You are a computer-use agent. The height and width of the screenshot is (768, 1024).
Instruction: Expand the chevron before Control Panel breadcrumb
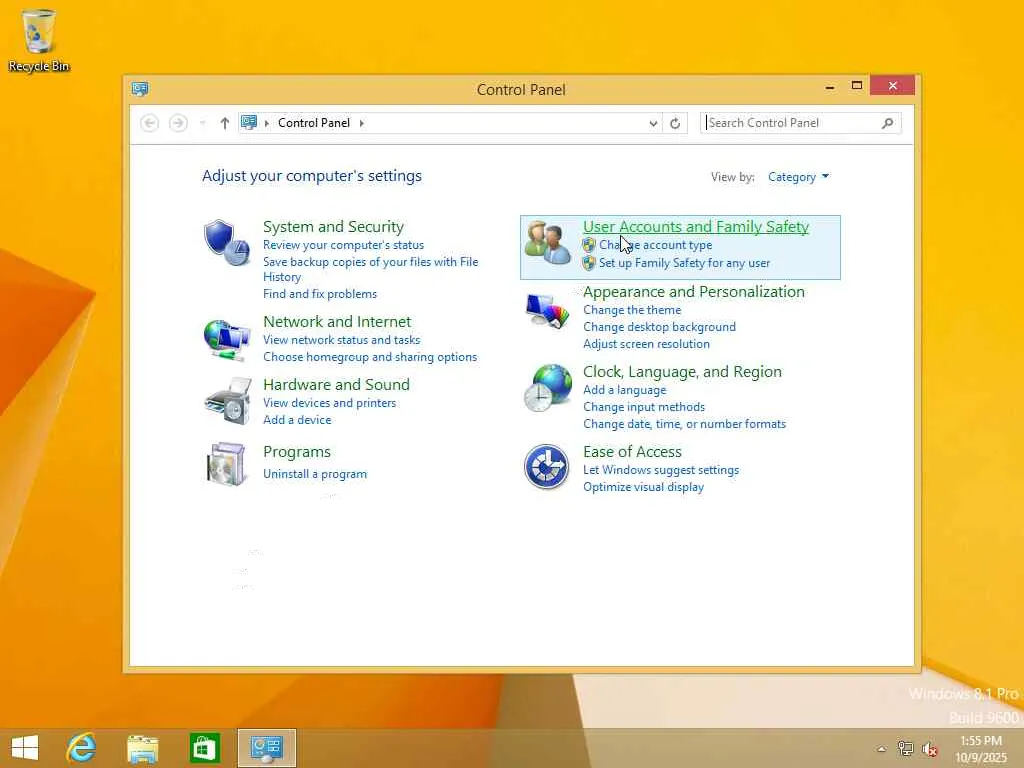click(x=266, y=123)
